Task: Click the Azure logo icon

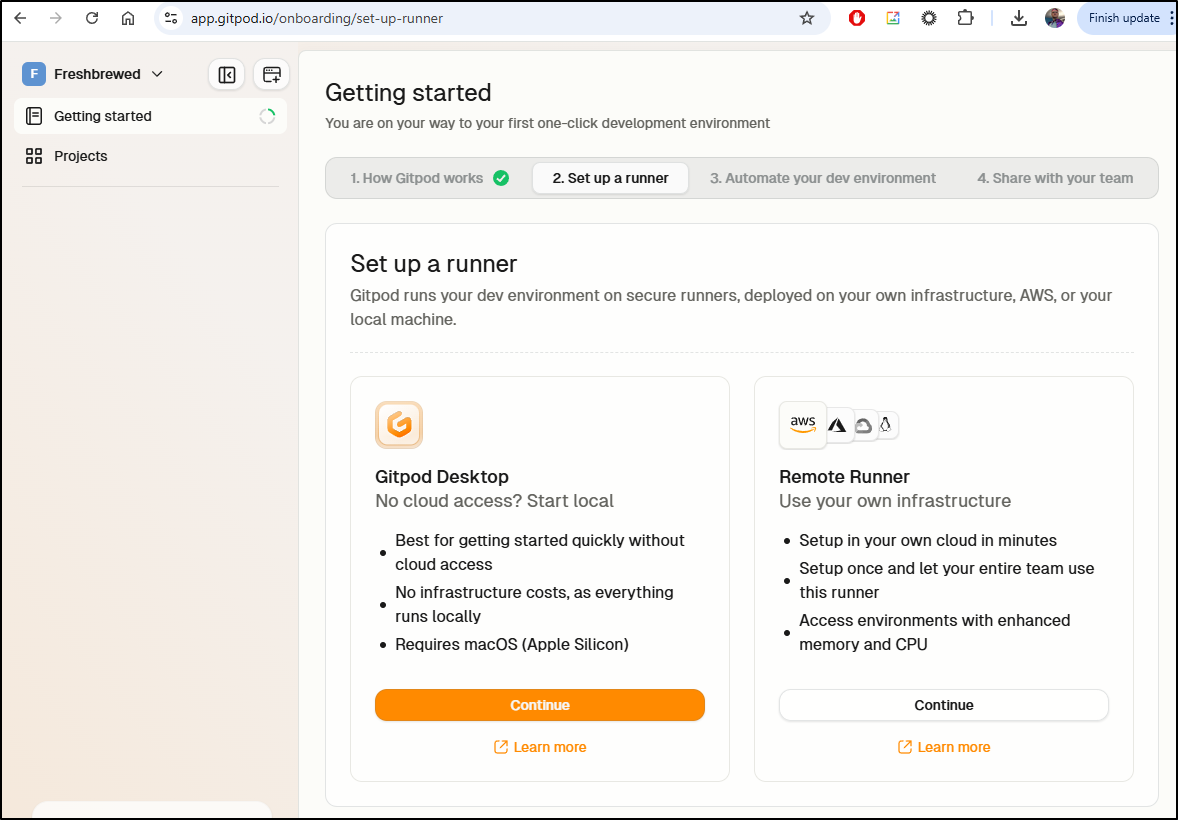Action: click(838, 426)
